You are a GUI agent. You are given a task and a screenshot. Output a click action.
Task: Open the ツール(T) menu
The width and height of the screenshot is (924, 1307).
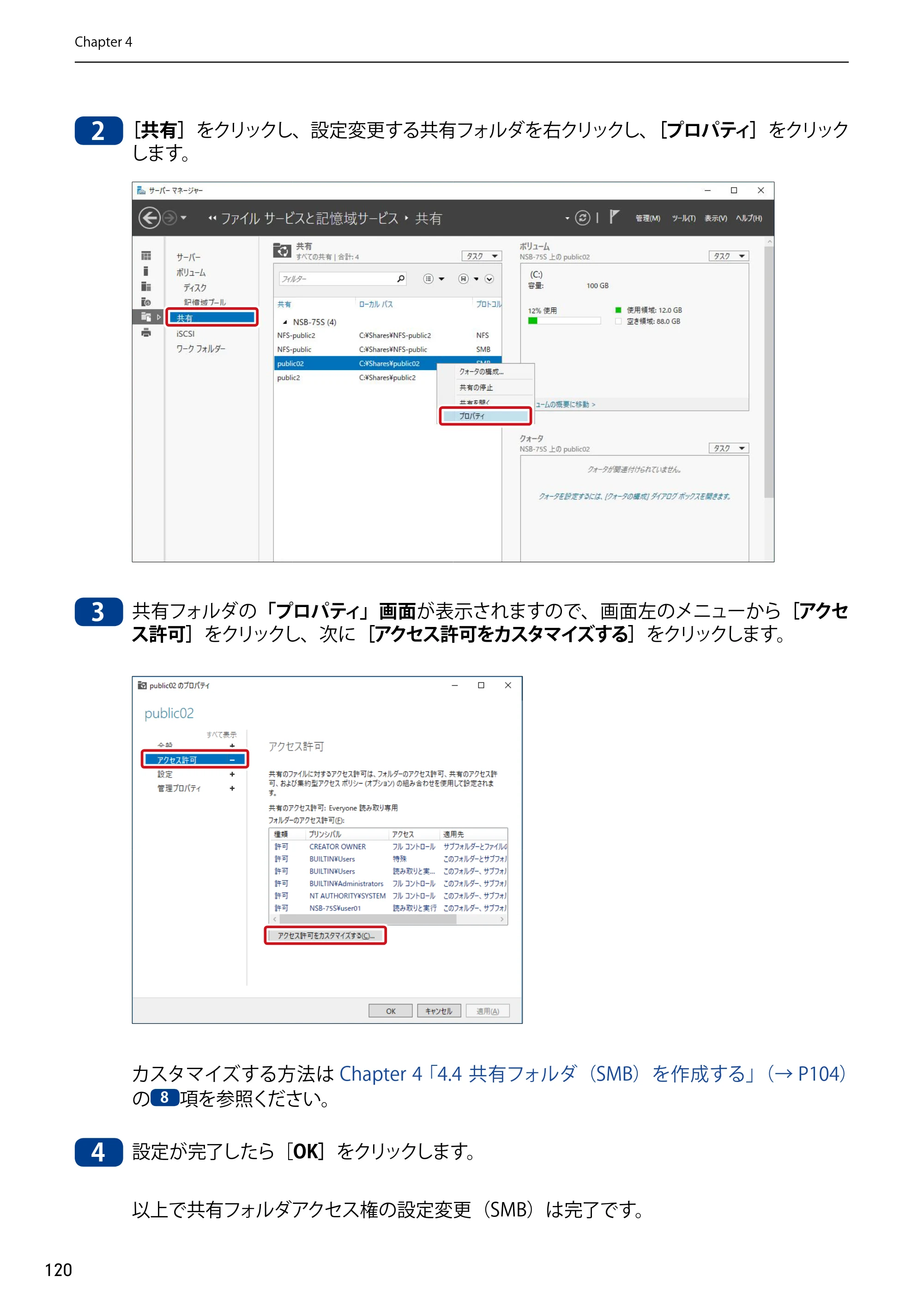[684, 219]
